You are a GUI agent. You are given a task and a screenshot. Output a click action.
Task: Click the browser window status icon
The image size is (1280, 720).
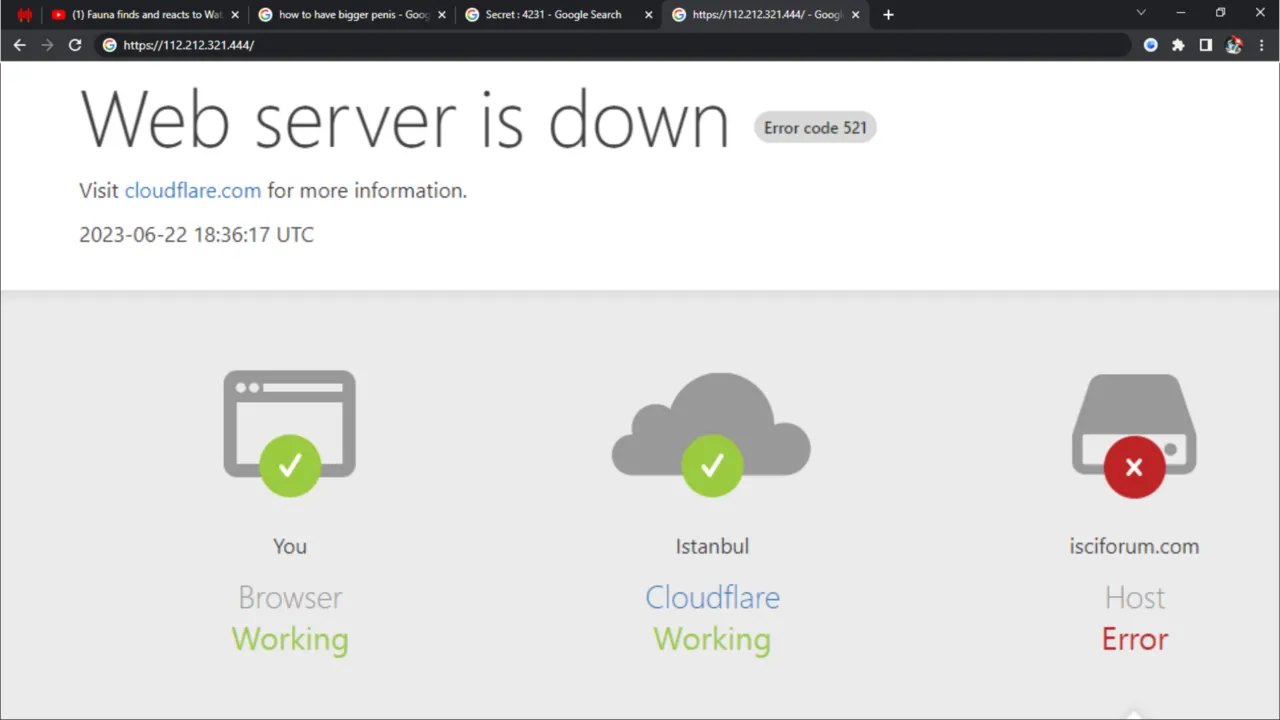point(290,433)
